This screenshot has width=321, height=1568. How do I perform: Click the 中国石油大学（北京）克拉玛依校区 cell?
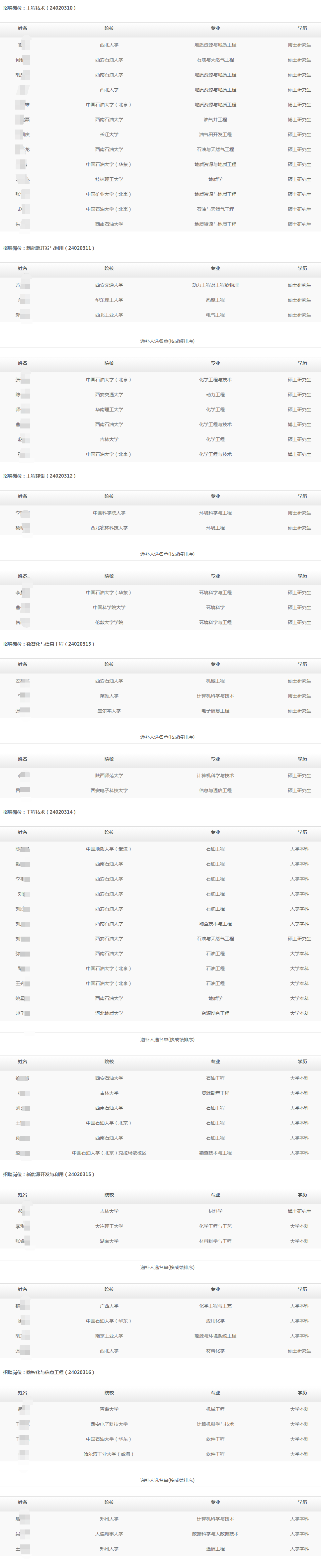109,1153
